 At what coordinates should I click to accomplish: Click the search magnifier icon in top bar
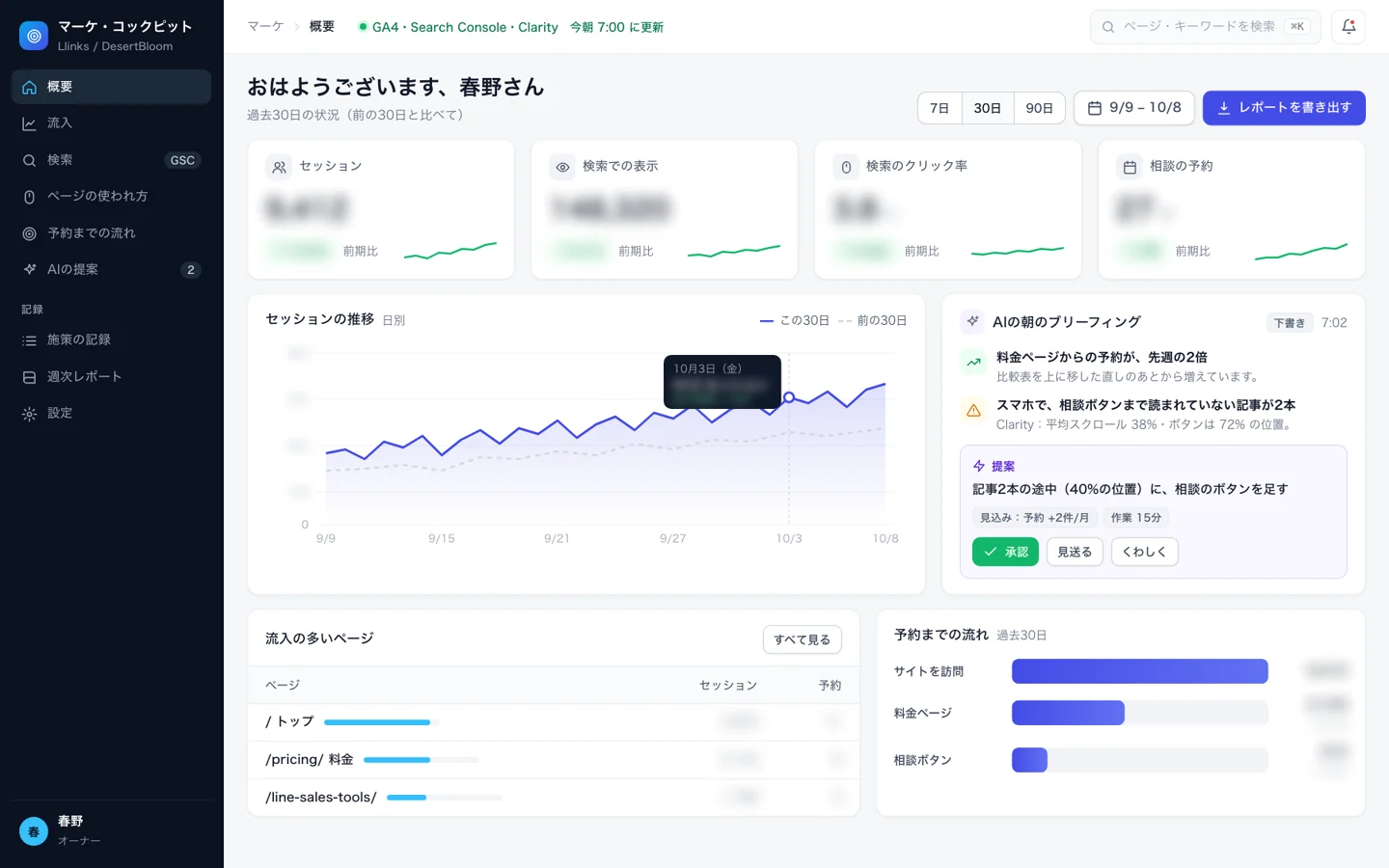1108,27
